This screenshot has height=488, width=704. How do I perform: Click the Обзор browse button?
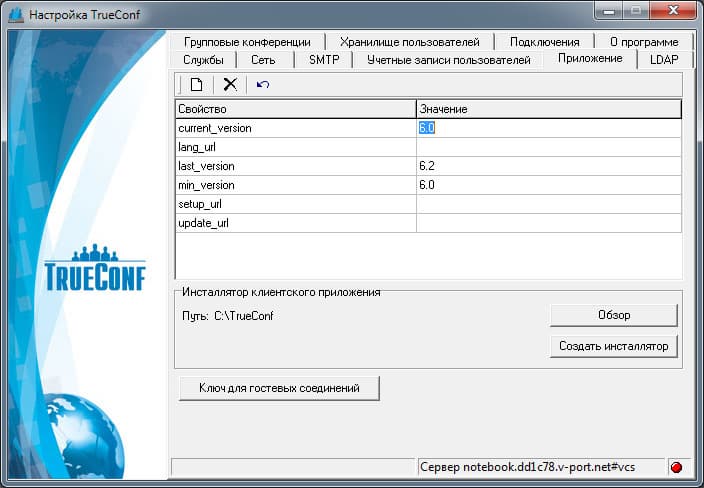click(614, 315)
